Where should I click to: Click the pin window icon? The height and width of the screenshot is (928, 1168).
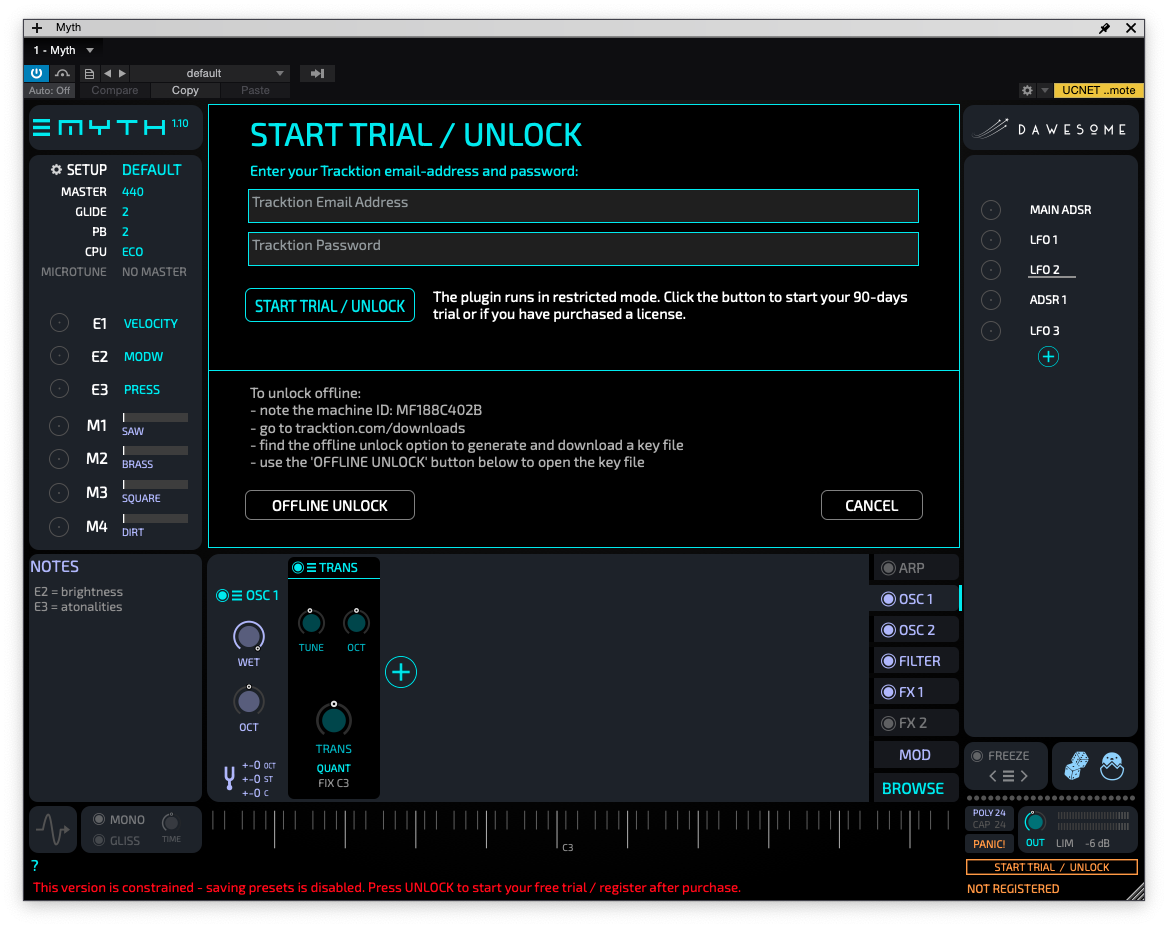1104,28
